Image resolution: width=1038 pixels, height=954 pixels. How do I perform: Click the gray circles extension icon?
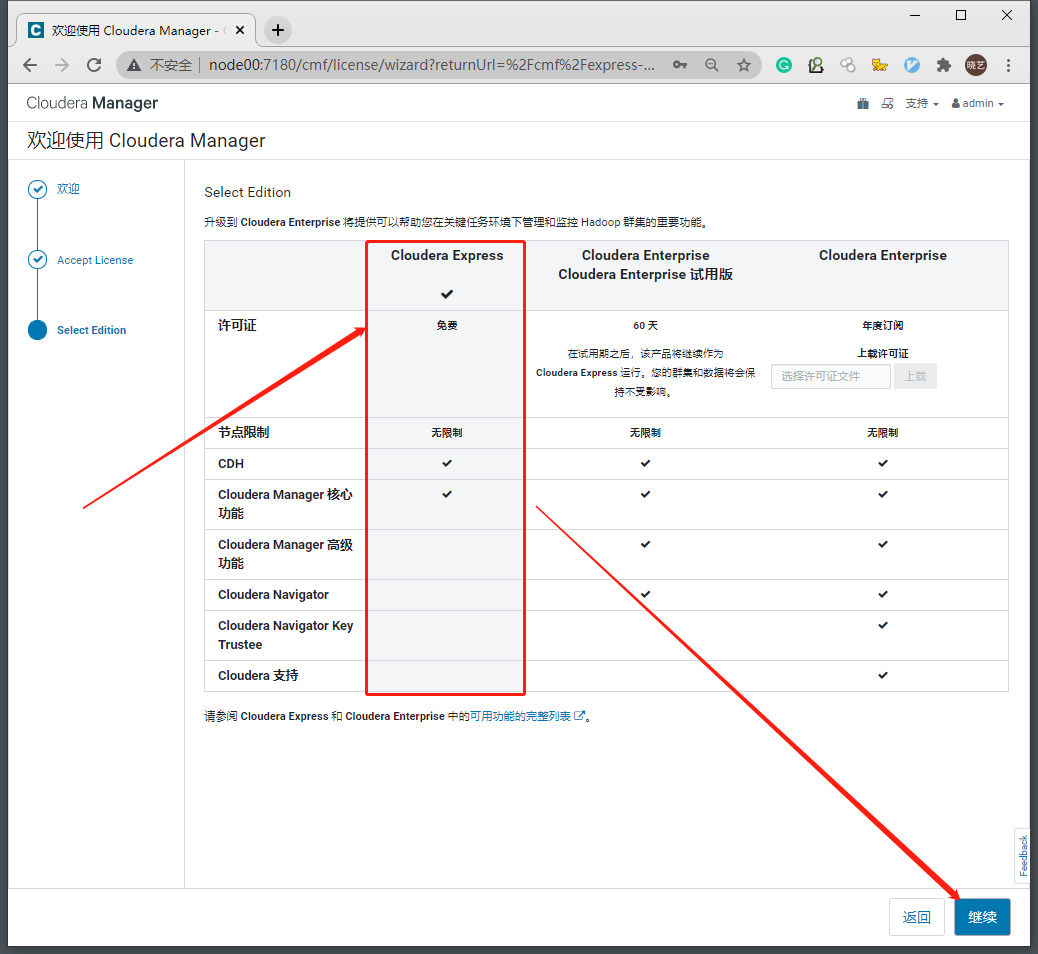(847, 65)
